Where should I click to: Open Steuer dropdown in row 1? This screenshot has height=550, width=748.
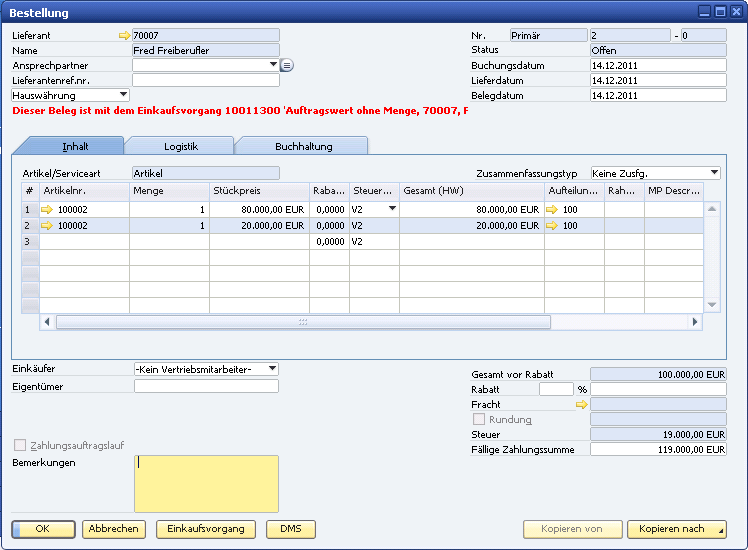click(392, 209)
